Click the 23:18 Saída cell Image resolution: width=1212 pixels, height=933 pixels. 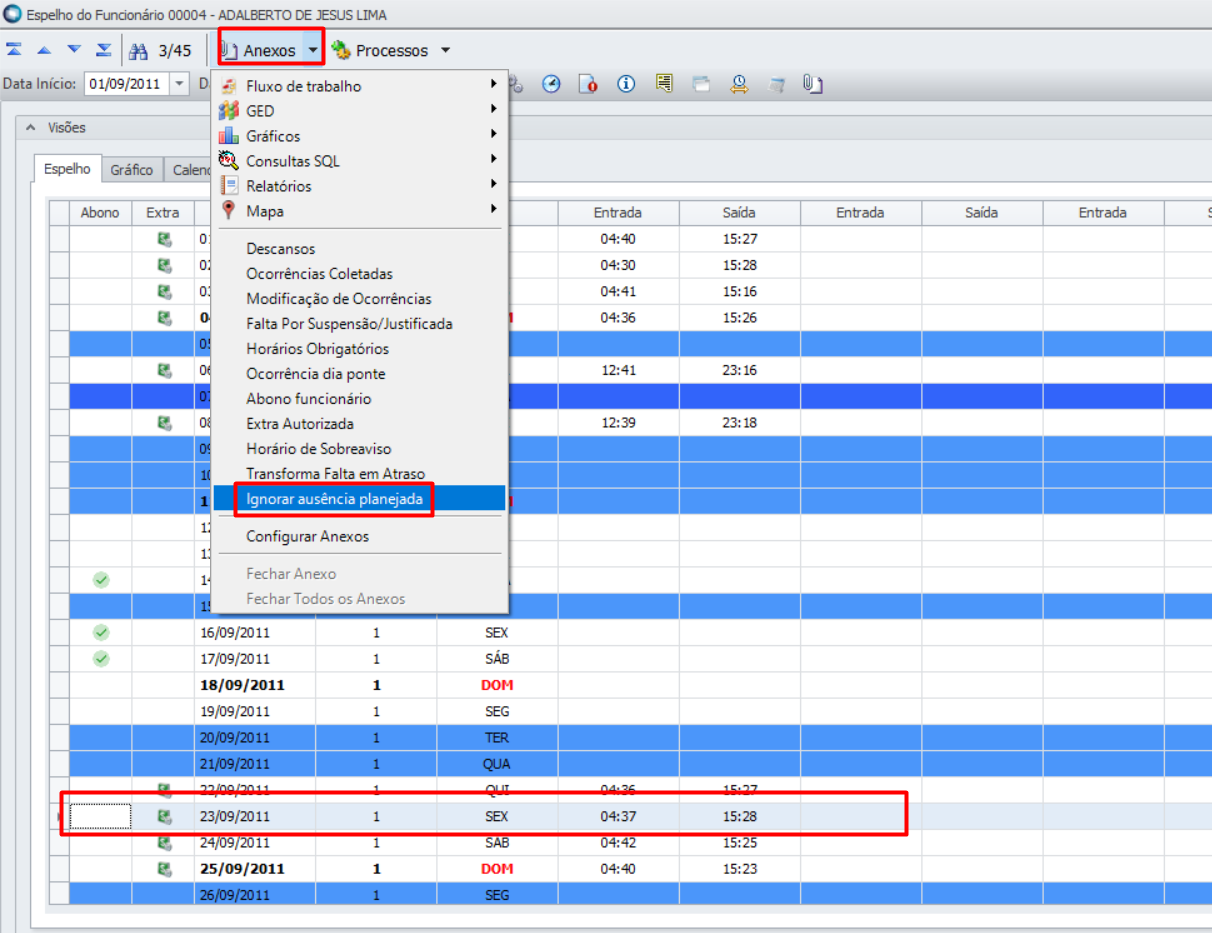click(740, 422)
